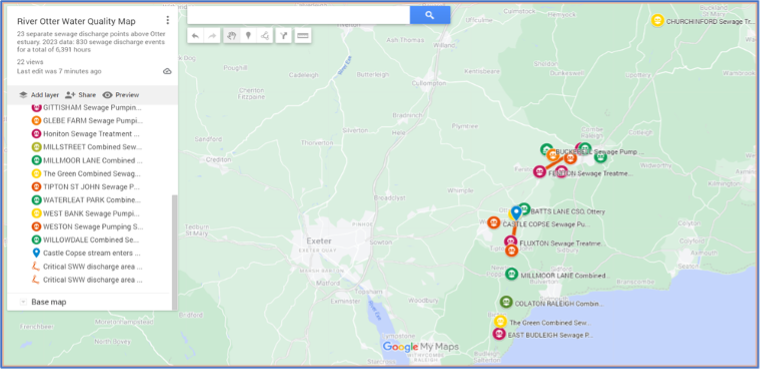Click the layer list vertical scrollbar
This screenshot has height=370, width=762.
[175, 252]
